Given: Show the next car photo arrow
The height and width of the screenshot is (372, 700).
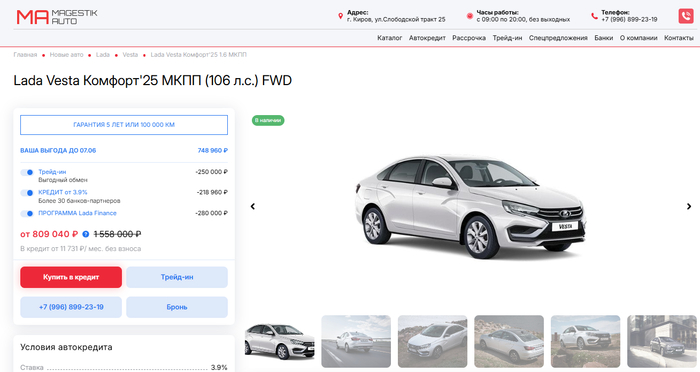Looking at the screenshot, I should 689,206.
